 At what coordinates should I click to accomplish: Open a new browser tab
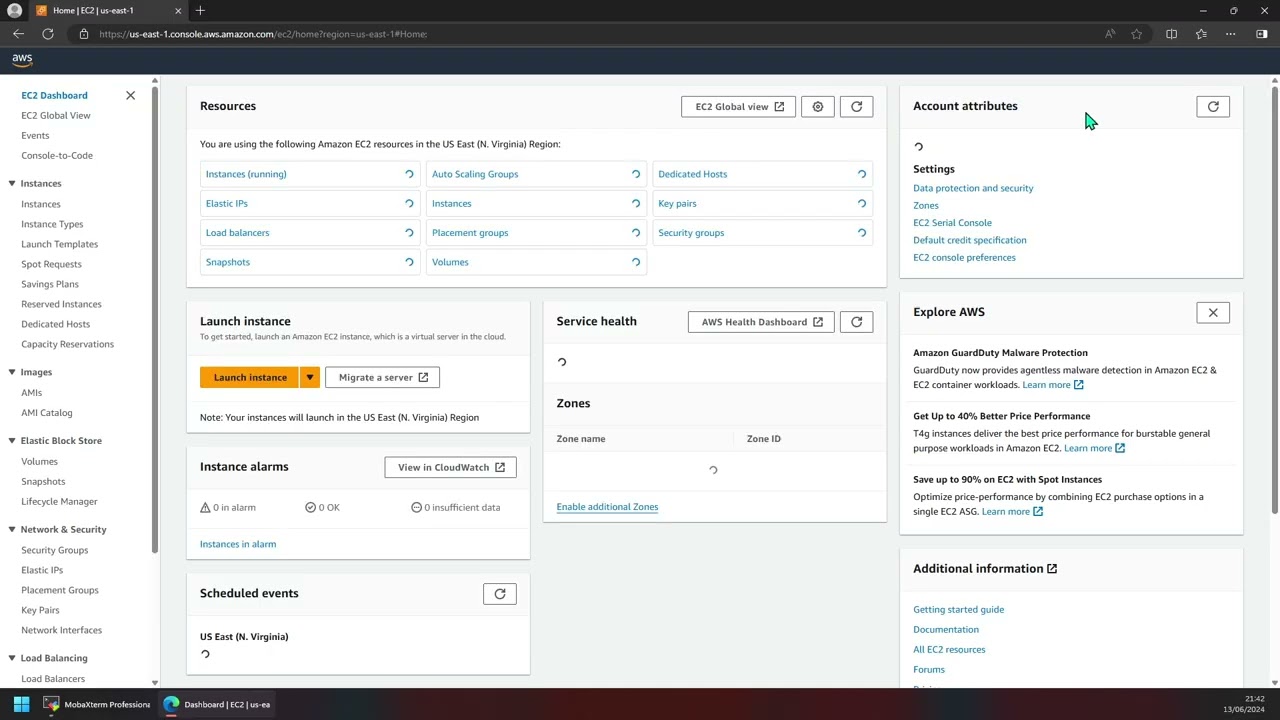tap(200, 10)
